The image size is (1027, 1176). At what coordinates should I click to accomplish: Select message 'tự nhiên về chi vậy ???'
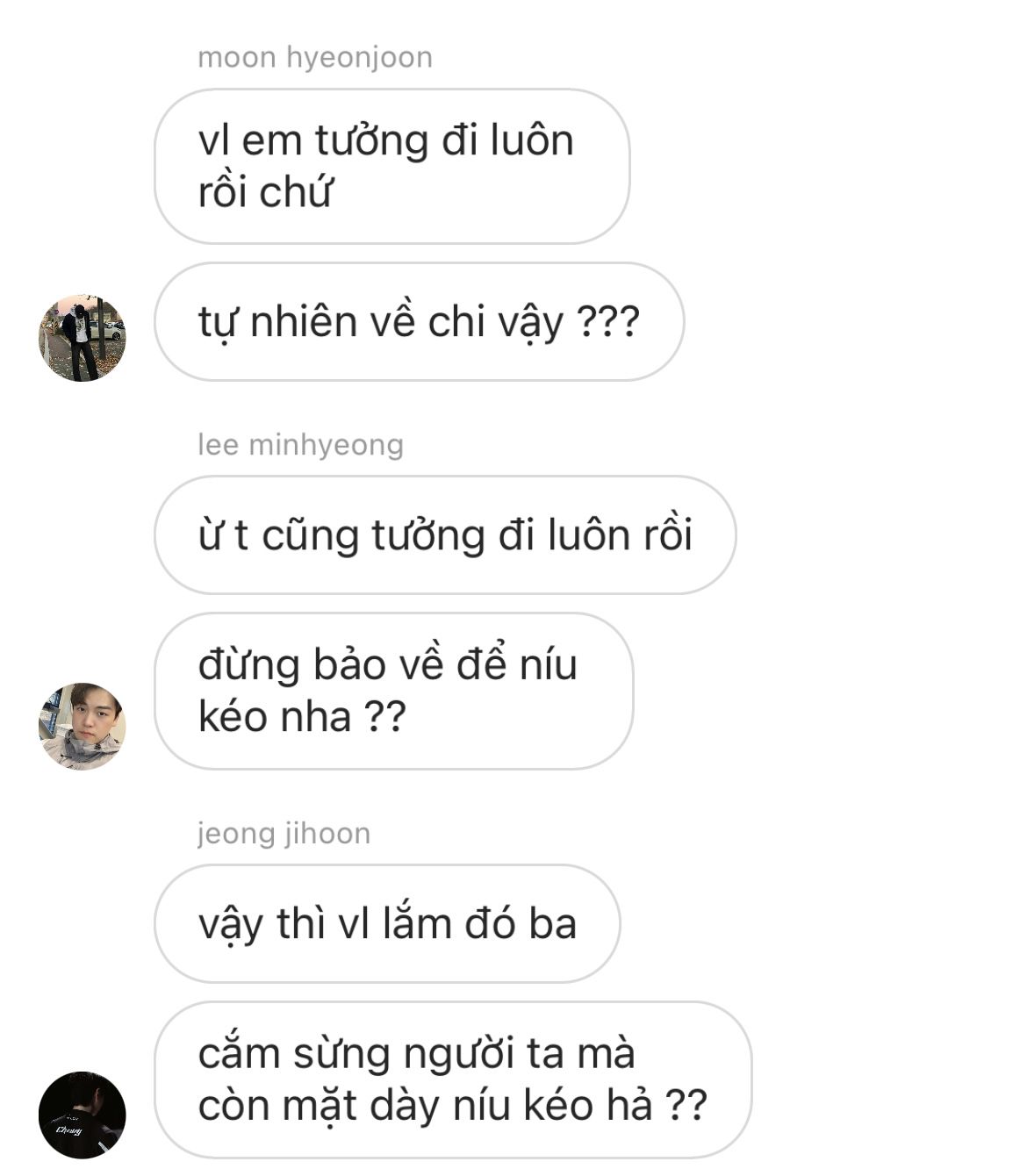(419, 321)
